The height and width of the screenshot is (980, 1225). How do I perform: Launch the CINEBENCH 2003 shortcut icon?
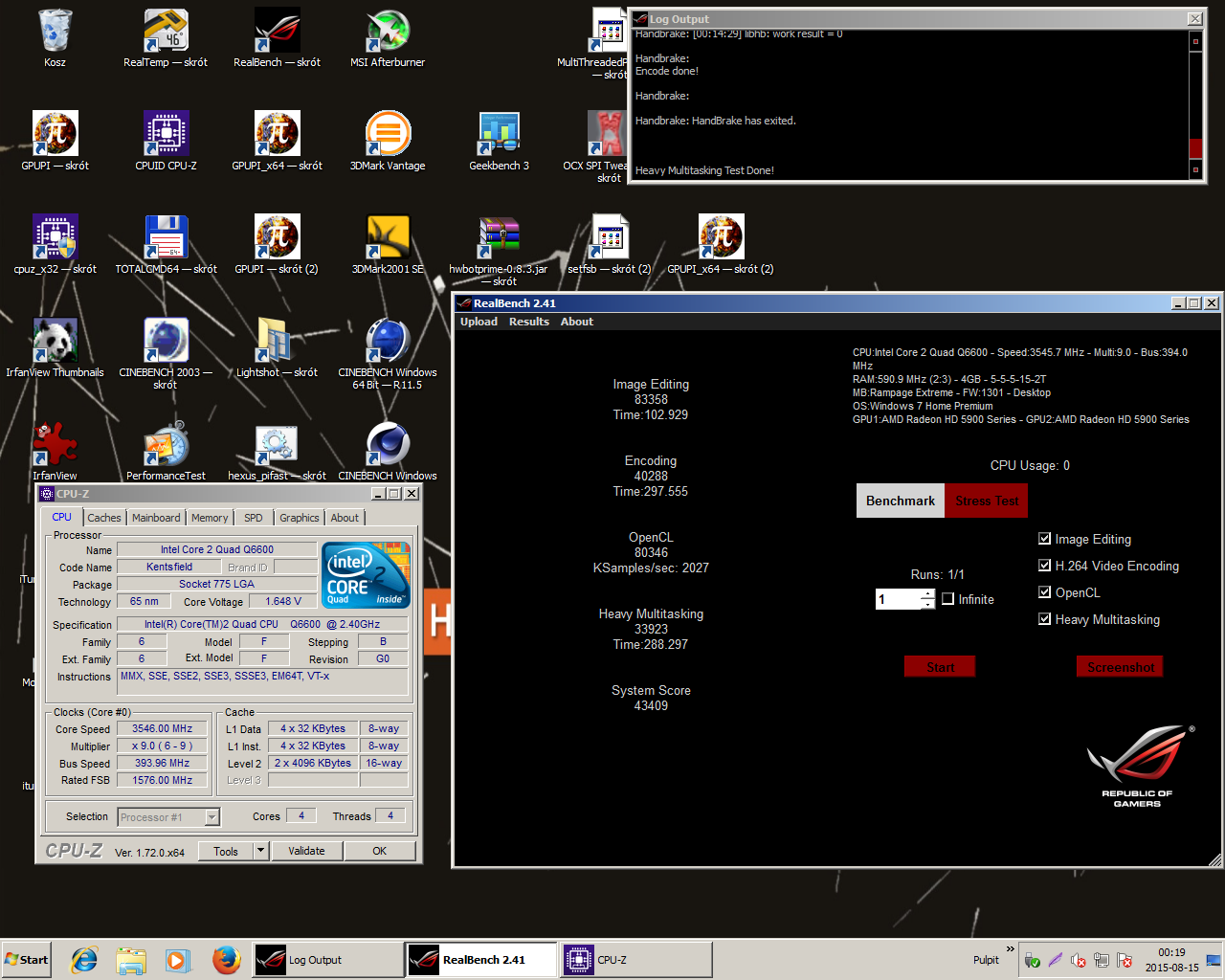[x=166, y=341]
